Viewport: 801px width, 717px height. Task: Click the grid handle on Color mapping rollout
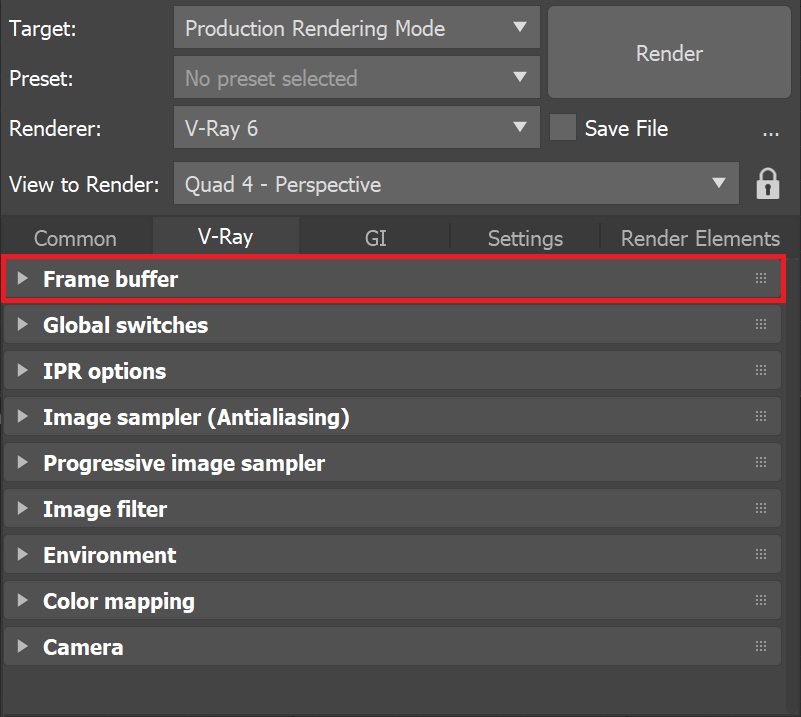[x=760, y=600]
